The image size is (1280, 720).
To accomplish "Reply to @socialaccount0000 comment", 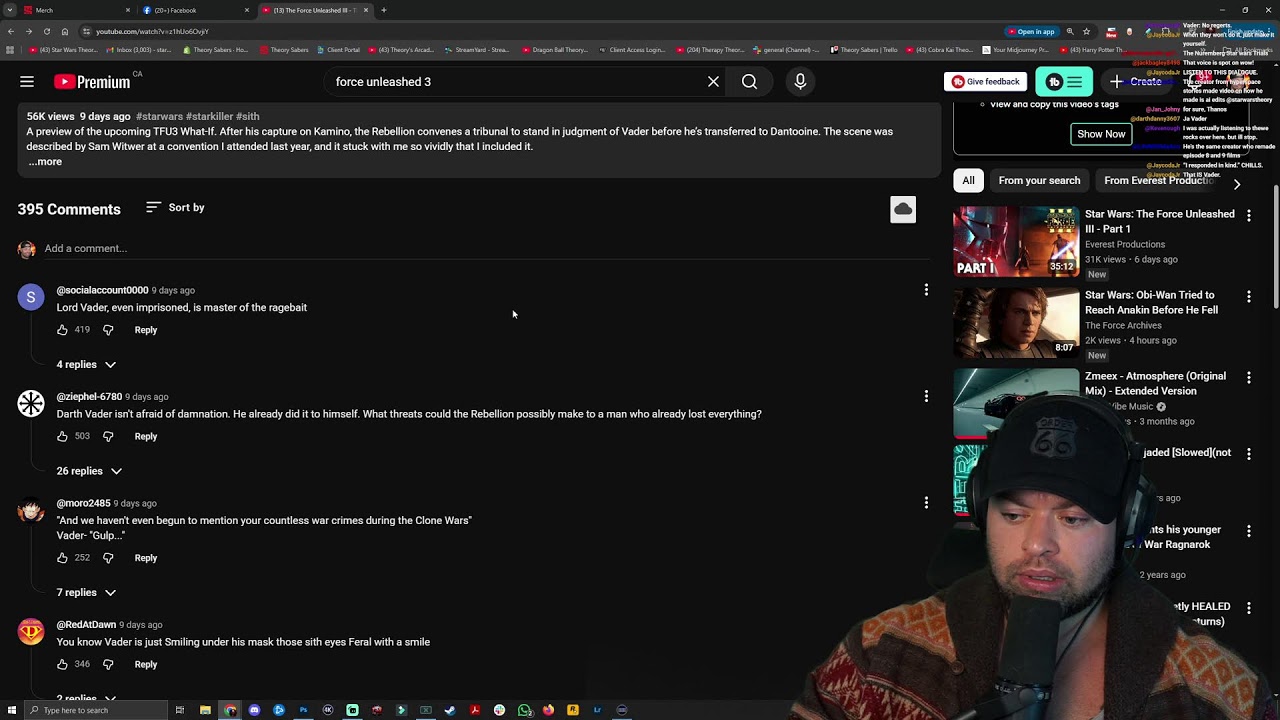I will click(146, 330).
